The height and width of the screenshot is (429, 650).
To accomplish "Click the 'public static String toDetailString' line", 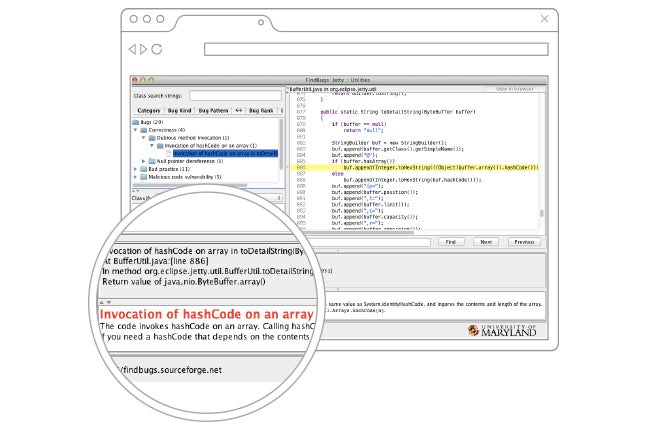I will tap(398, 112).
